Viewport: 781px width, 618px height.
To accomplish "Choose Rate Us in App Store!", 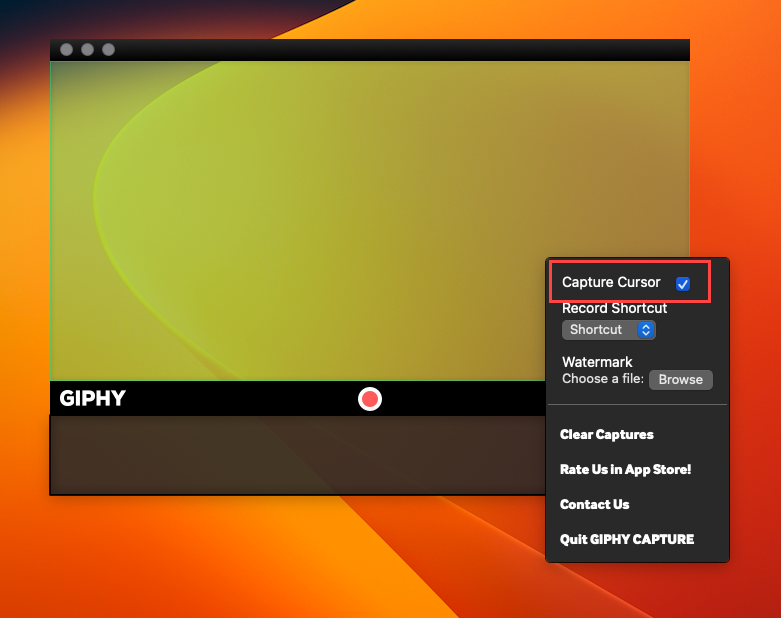I will [626, 469].
